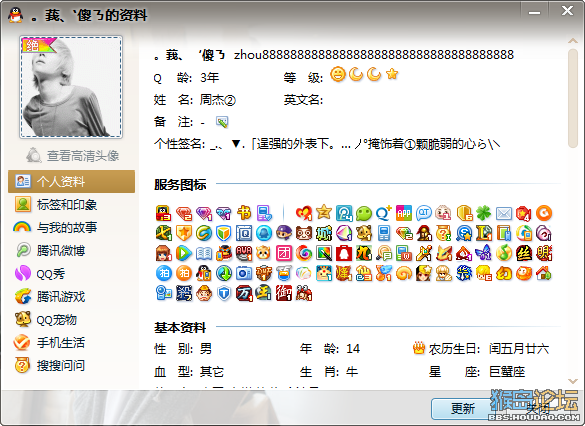Click the account text "zhou8888…"

pos(374,55)
